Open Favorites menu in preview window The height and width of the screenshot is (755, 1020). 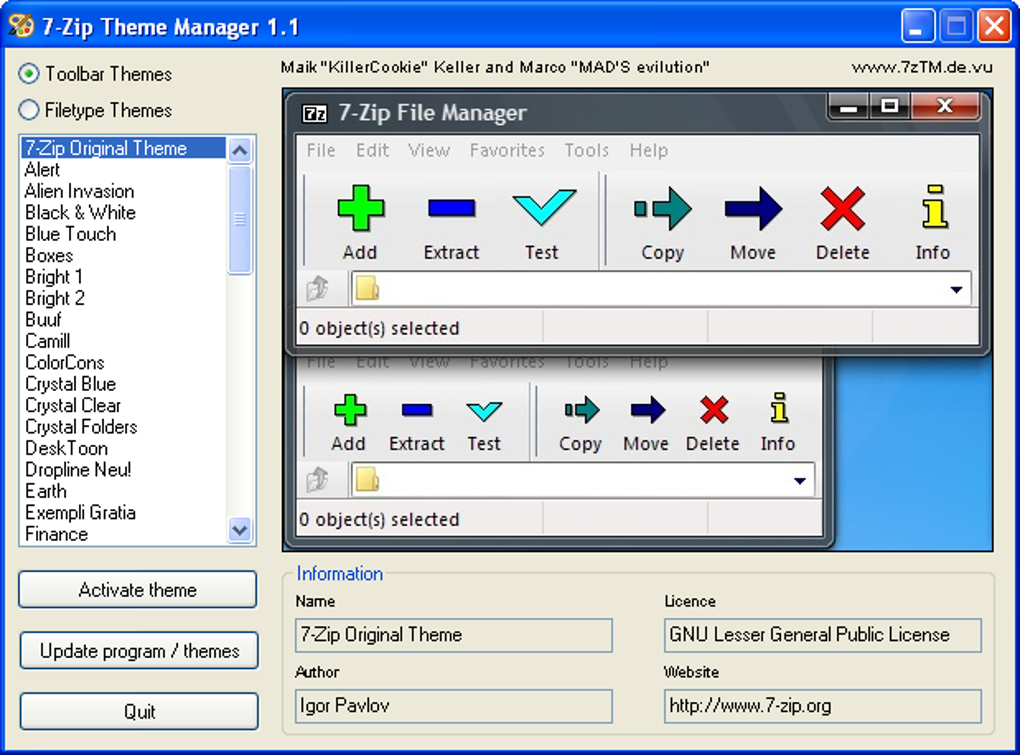coord(507,150)
